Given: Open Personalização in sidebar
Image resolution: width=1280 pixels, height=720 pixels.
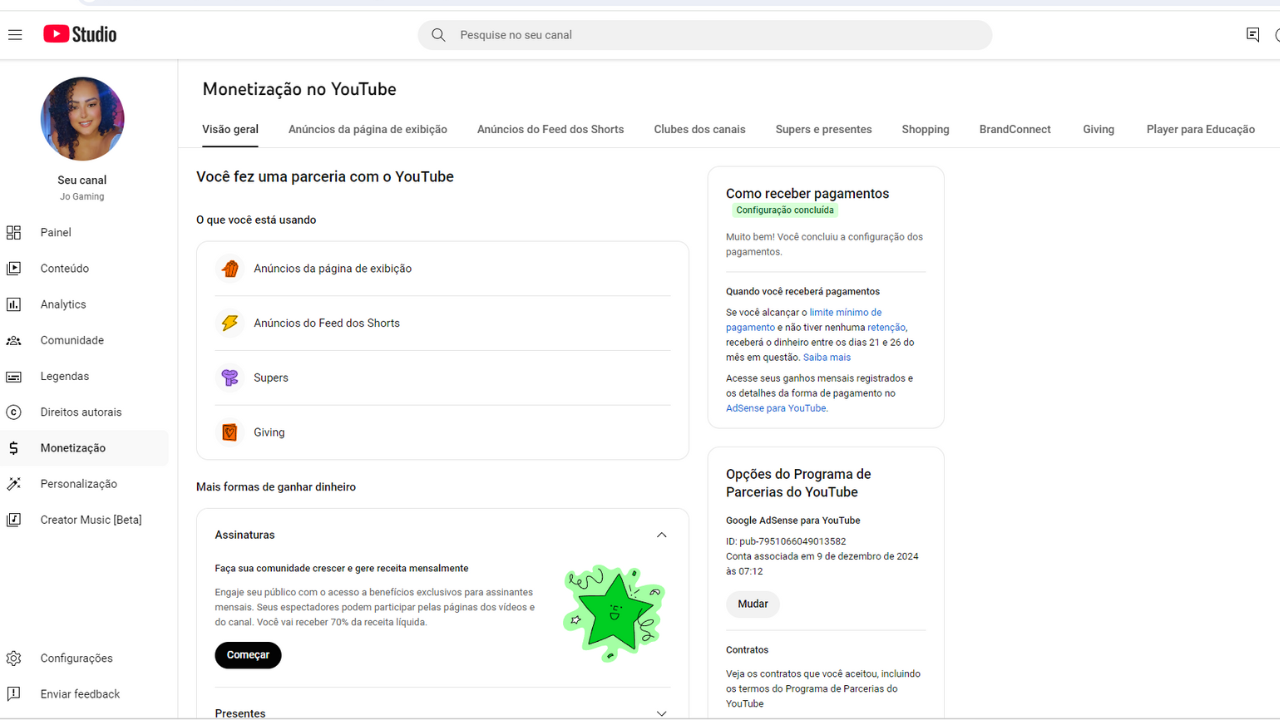Looking at the screenshot, I should tap(84, 485).
